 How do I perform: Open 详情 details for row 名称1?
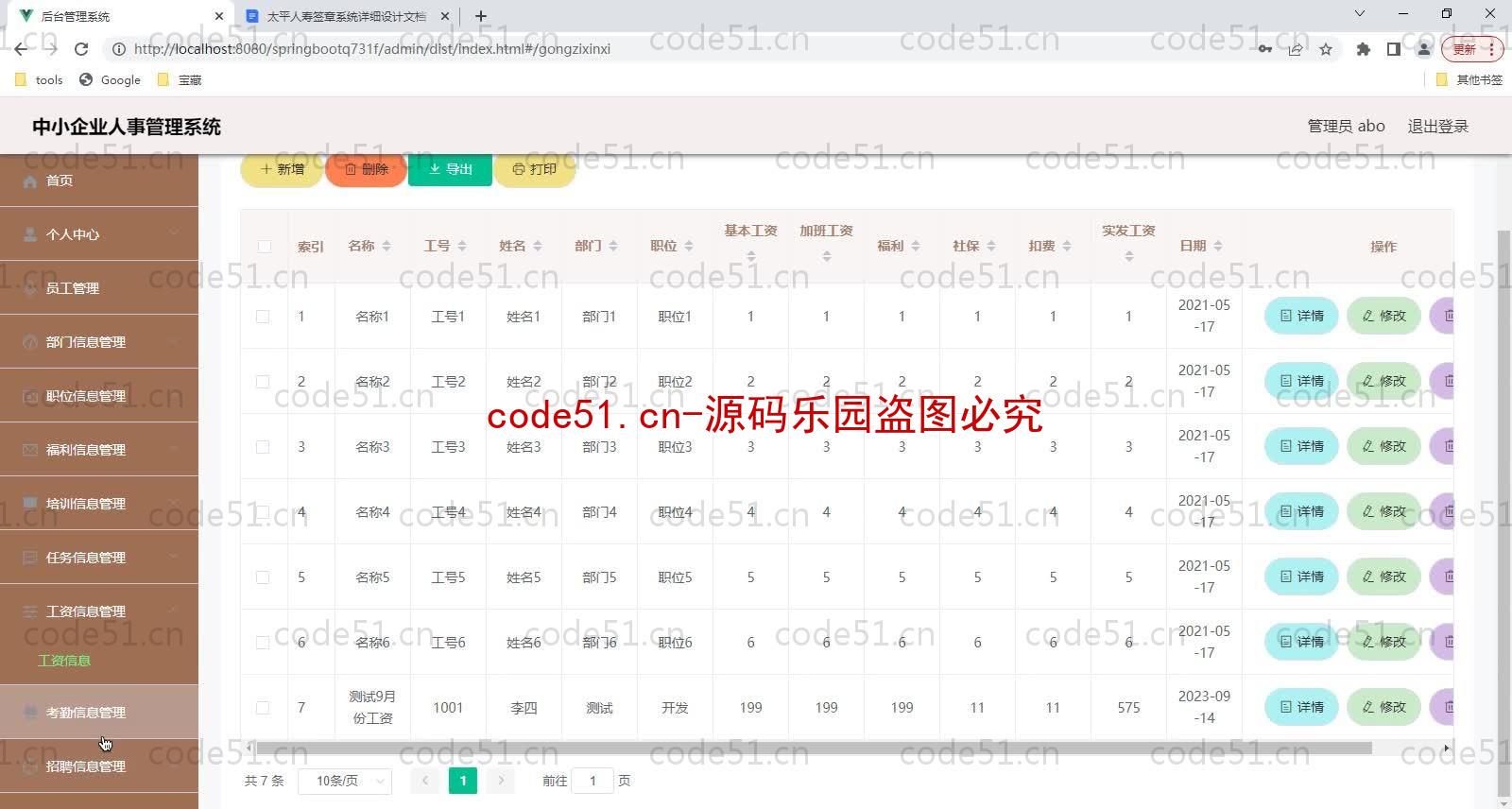(1301, 316)
